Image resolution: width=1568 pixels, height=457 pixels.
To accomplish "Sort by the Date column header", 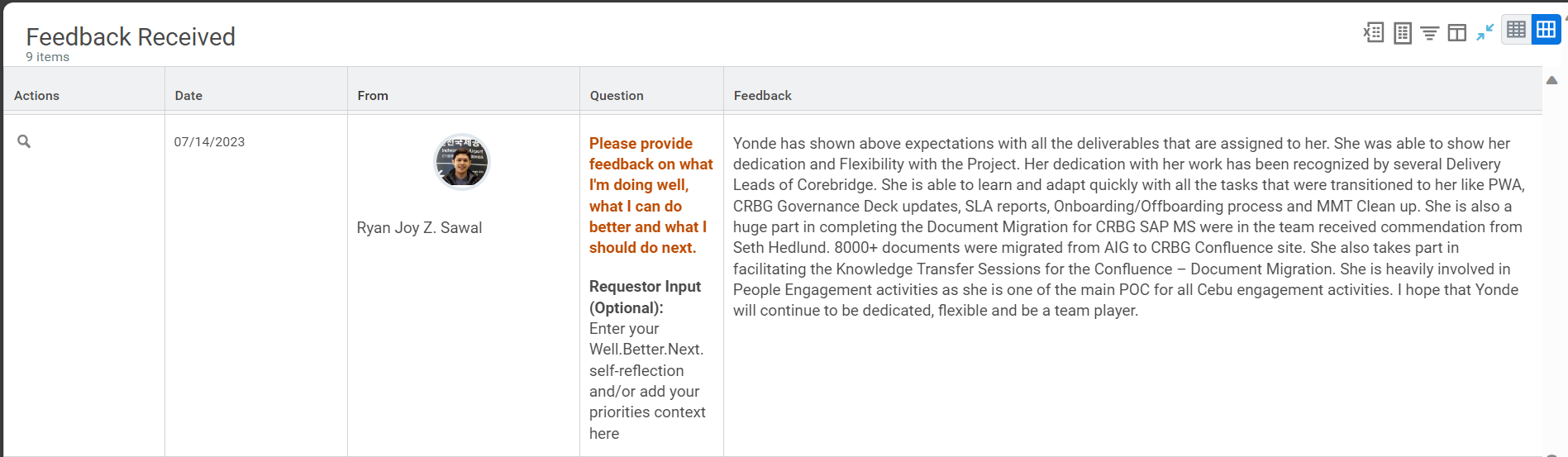I will 188,96.
